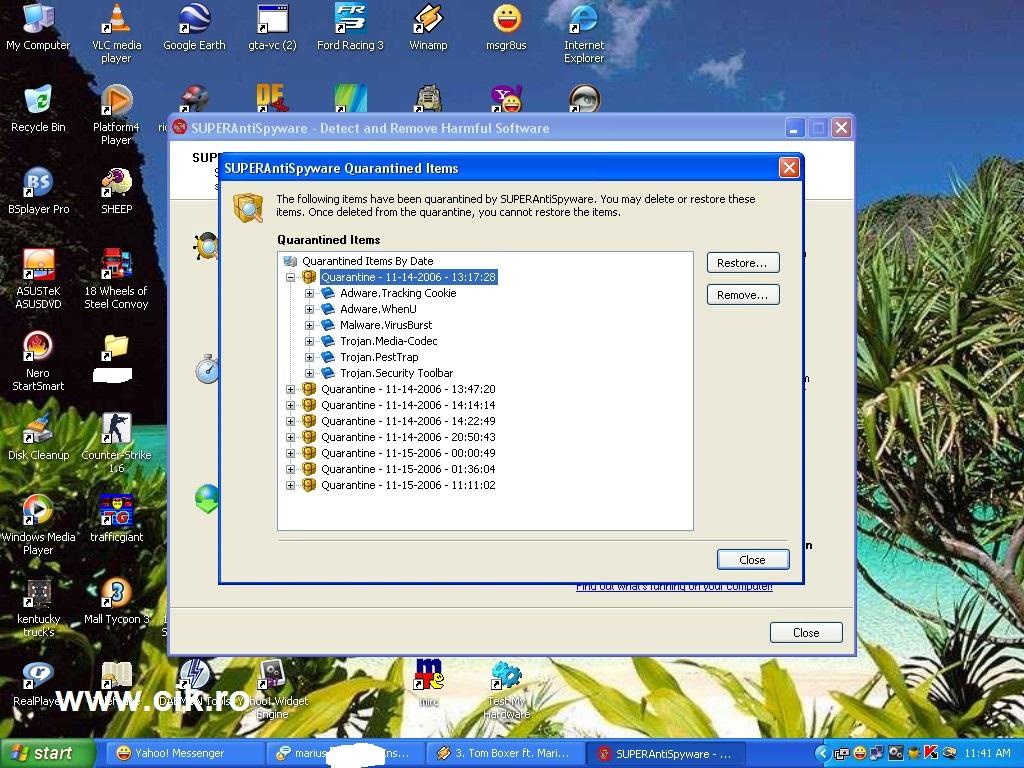This screenshot has height=768, width=1024.
Task: Select the SHEEP desktop icon
Action: [x=116, y=191]
